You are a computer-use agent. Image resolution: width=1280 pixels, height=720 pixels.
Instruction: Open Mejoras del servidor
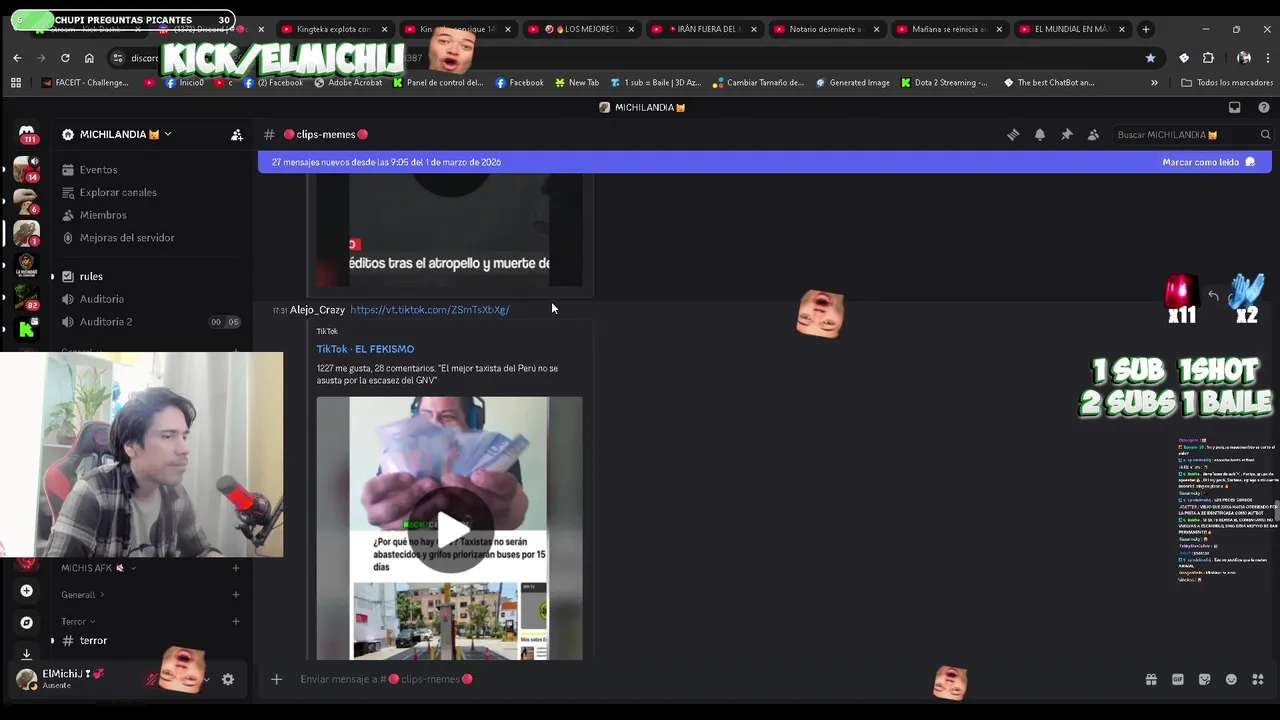tap(127, 238)
